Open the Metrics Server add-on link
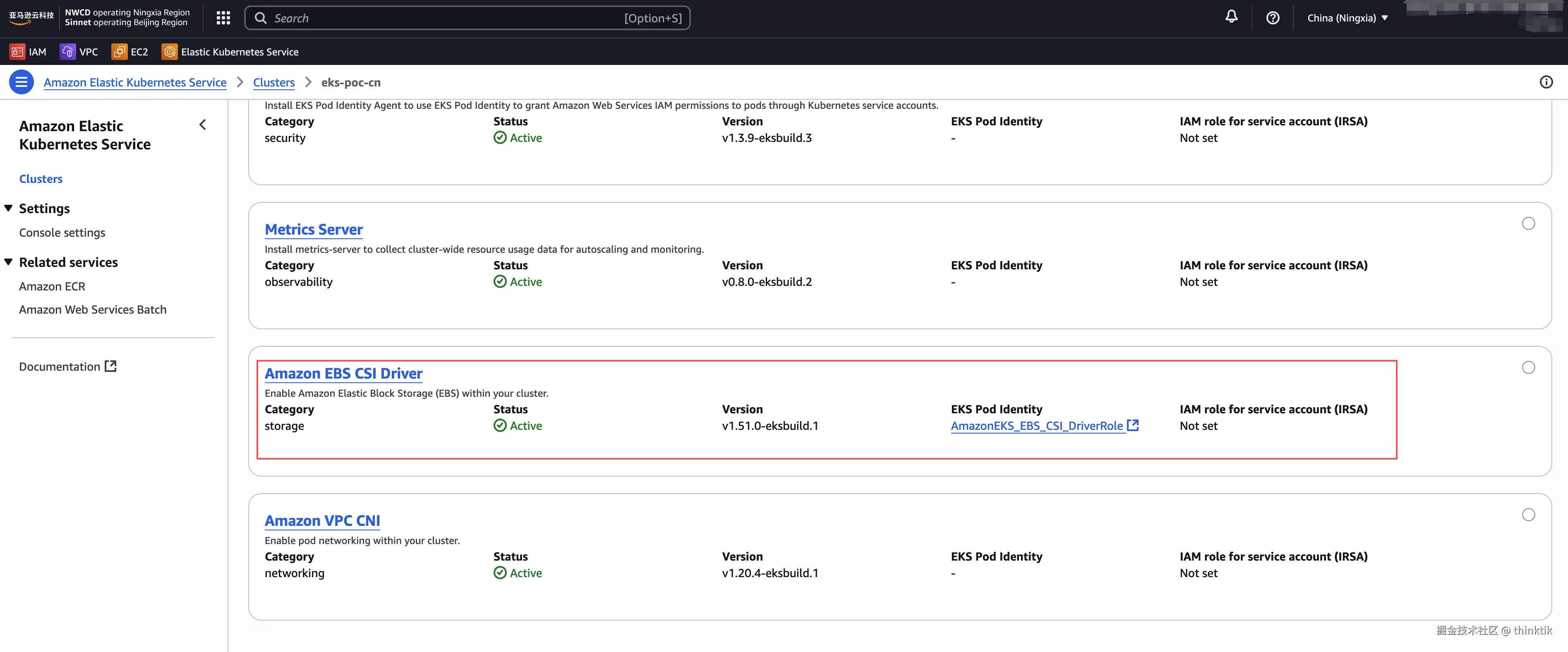This screenshot has width=1568, height=652. click(314, 230)
